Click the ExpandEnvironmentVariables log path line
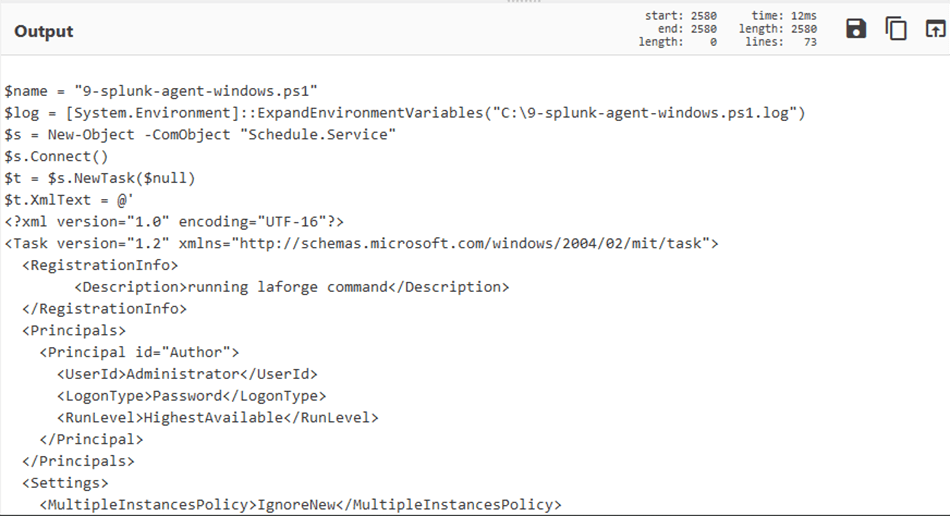950x516 pixels. (x=405, y=113)
